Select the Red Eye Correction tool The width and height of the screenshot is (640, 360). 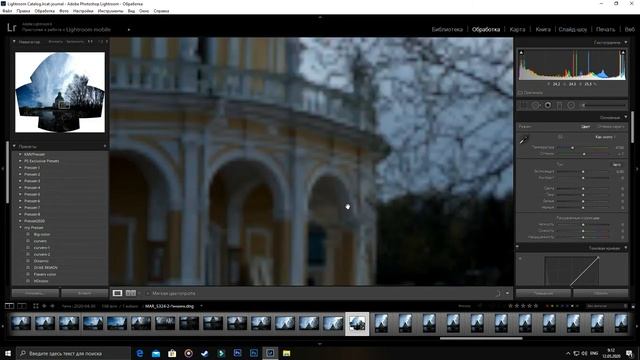point(548,105)
